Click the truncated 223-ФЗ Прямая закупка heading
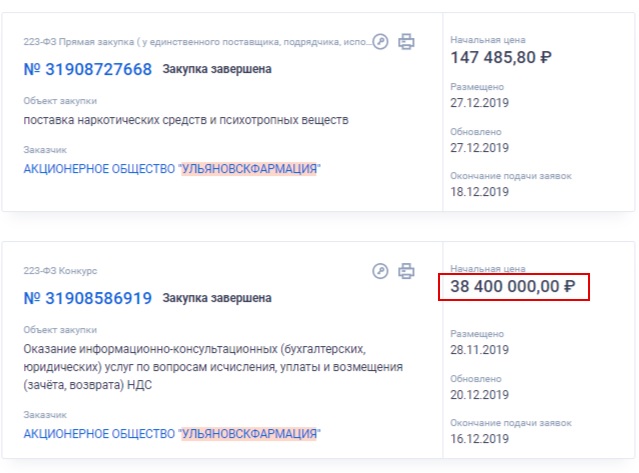Screen dimensions: 639x473 point(197,42)
